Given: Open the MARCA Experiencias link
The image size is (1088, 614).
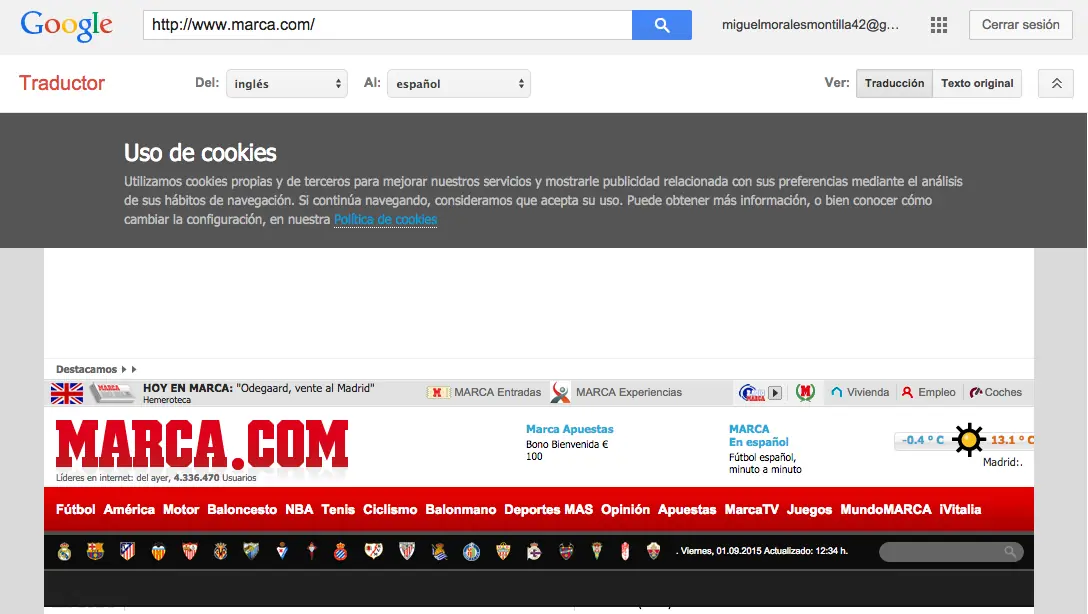Looking at the screenshot, I should (x=616, y=393).
